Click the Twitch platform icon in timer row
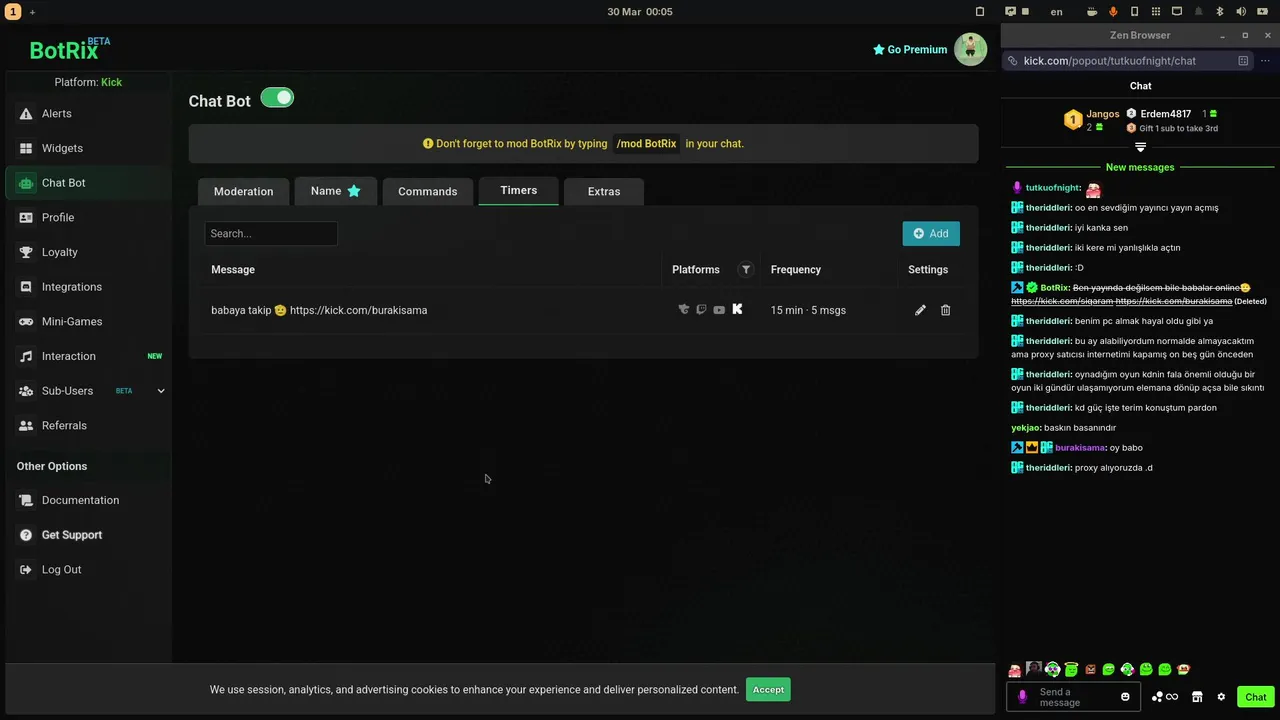The height and width of the screenshot is (720, 1280). click(x=701, y=310)
